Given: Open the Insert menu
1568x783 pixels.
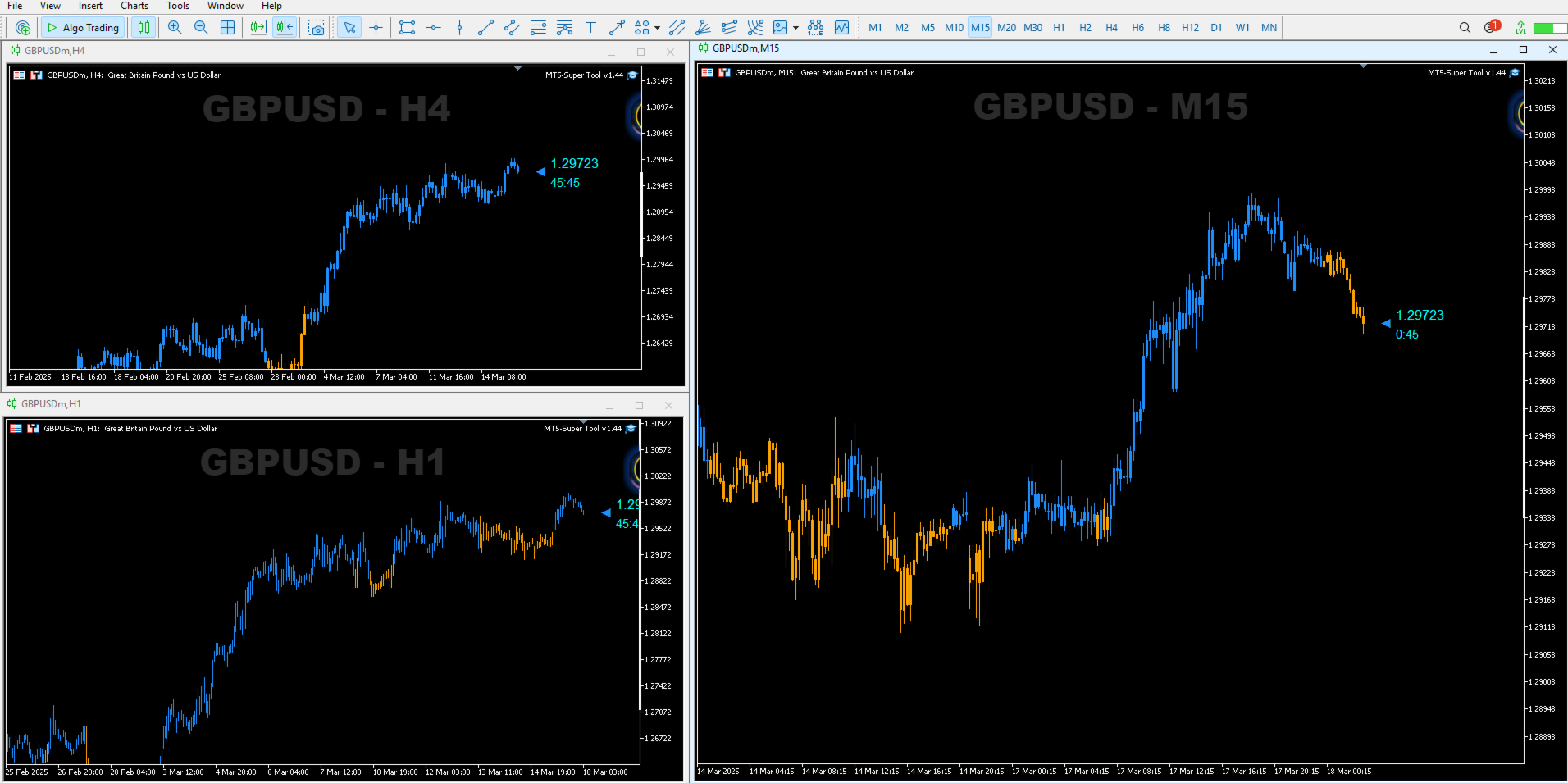Looking at the screenshot, I should pyautogui.click(x=89, y=6).
